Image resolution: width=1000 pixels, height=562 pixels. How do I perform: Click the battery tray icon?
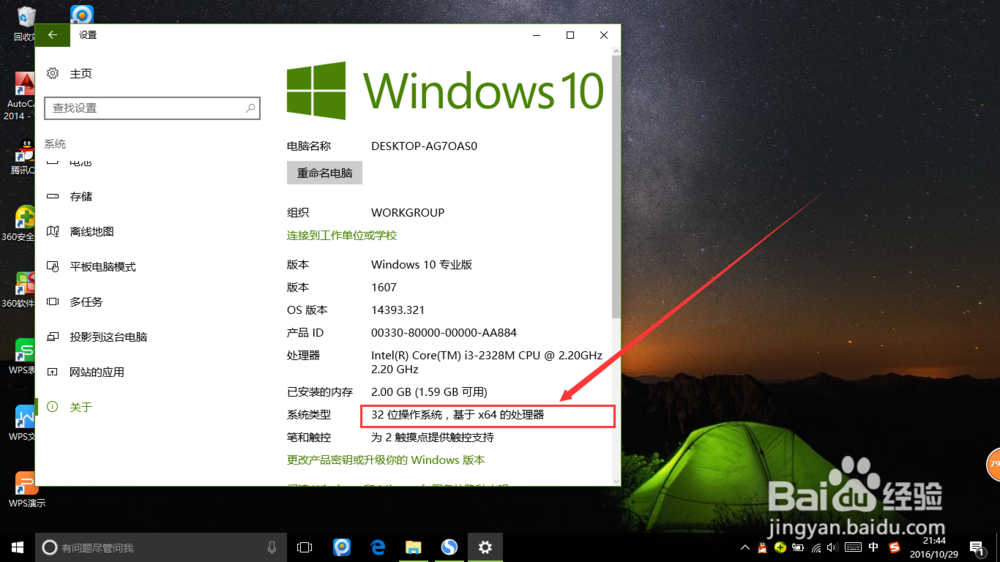[x=798, y=548]
